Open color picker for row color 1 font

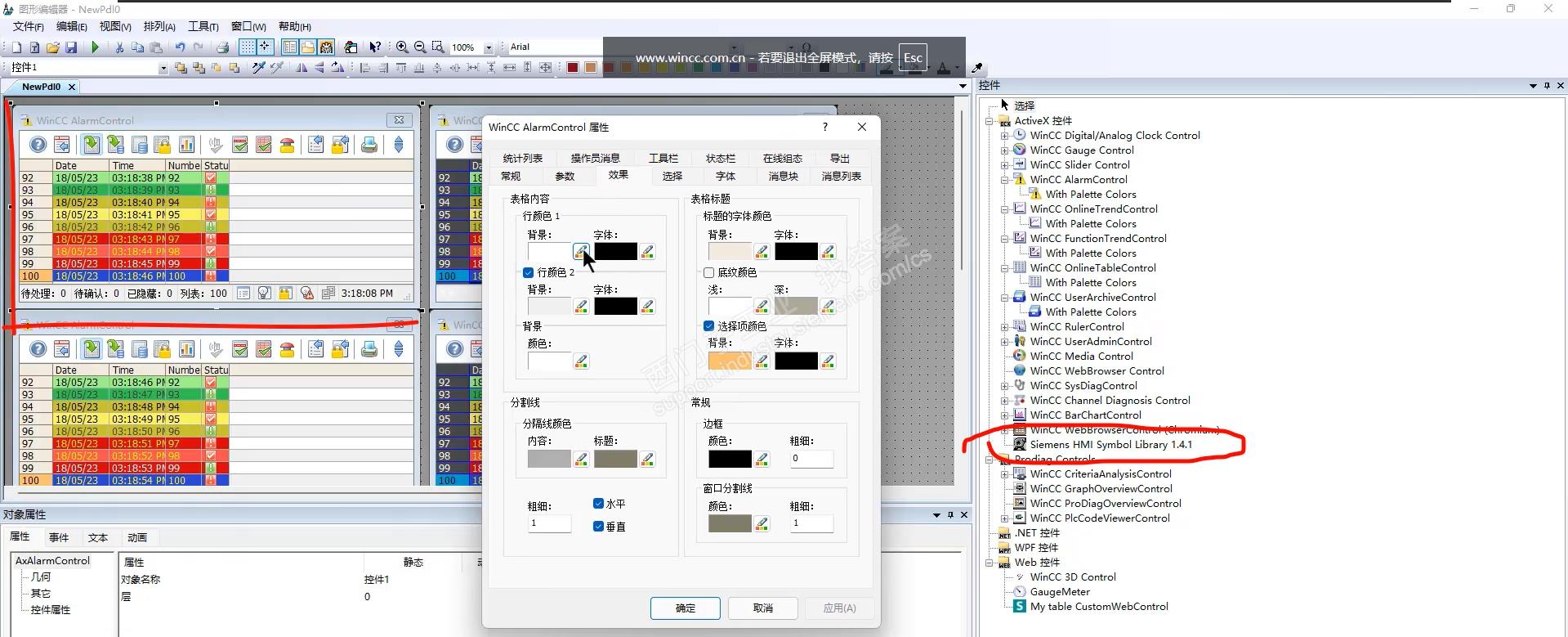pyautogui.click(x=647, y=251)
